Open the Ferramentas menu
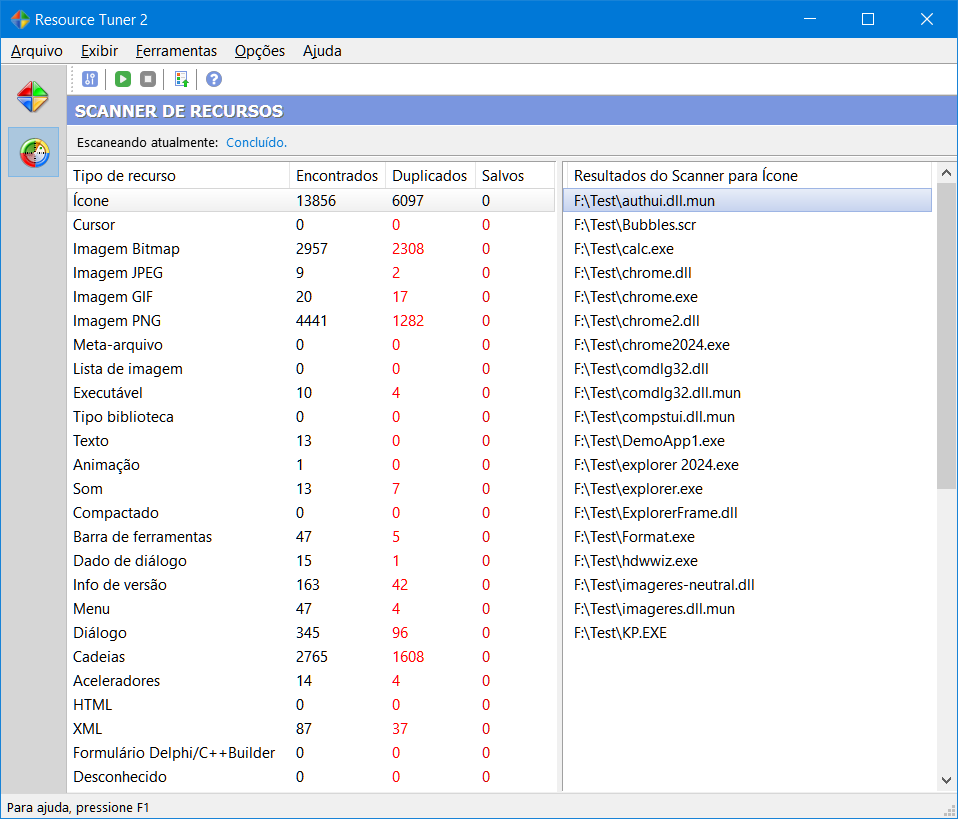This screenshot has height=819, width=958. (176, 51)
